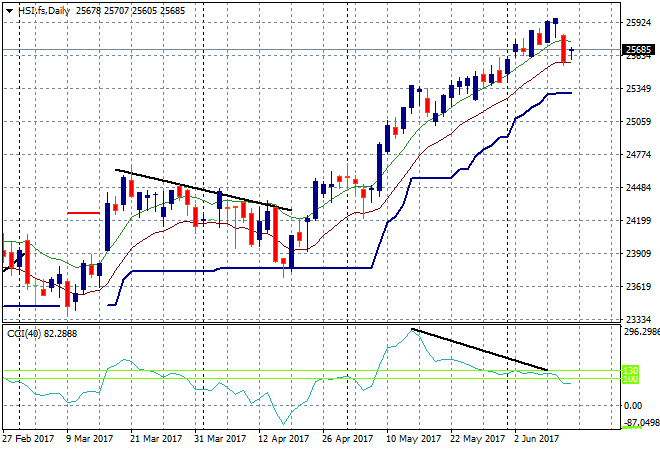
Task: Pick the 24484 price axis label
Action: click(x=639, y=188)
